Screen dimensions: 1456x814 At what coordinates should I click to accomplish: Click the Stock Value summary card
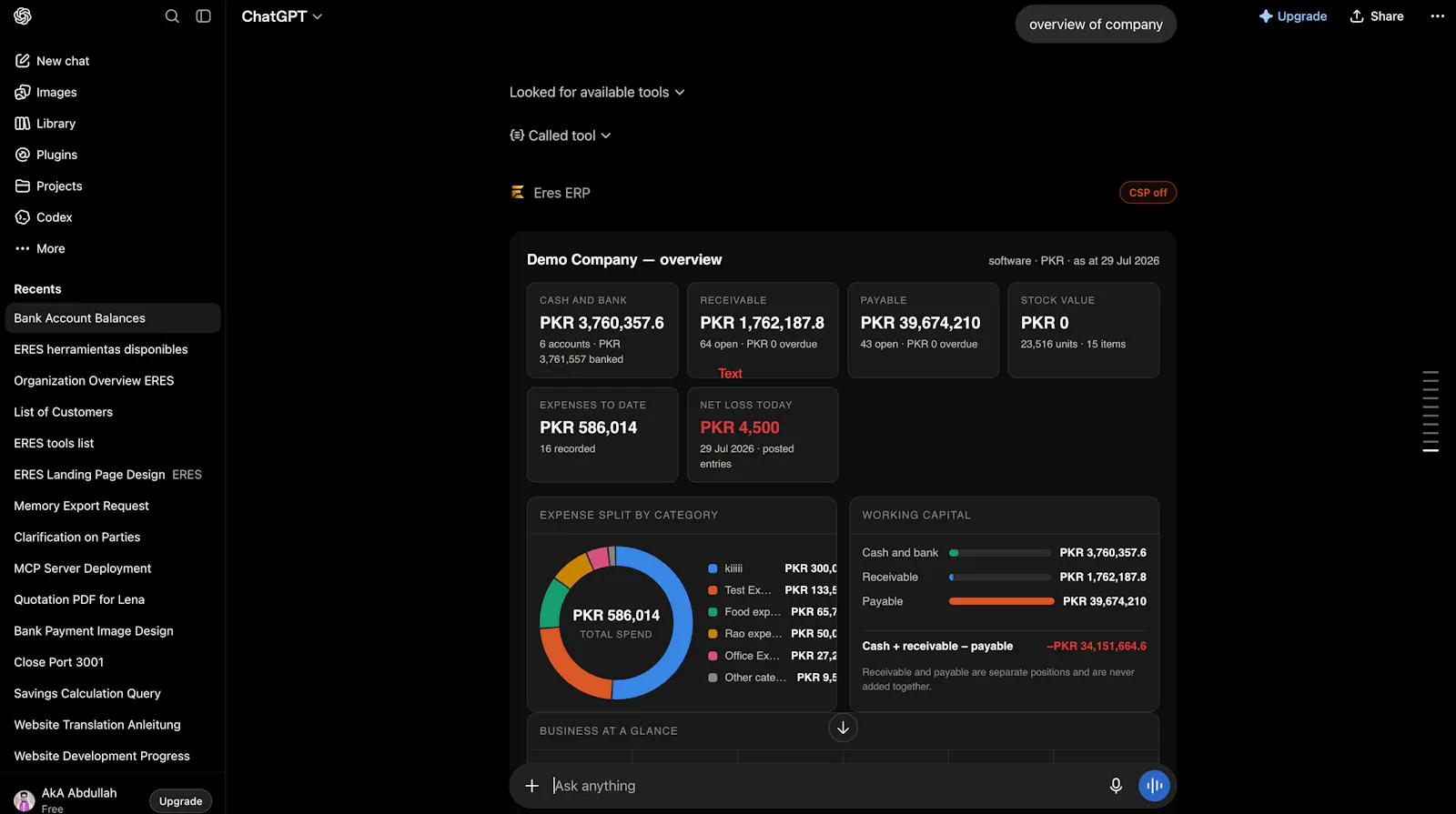(x=1084, y=330)
